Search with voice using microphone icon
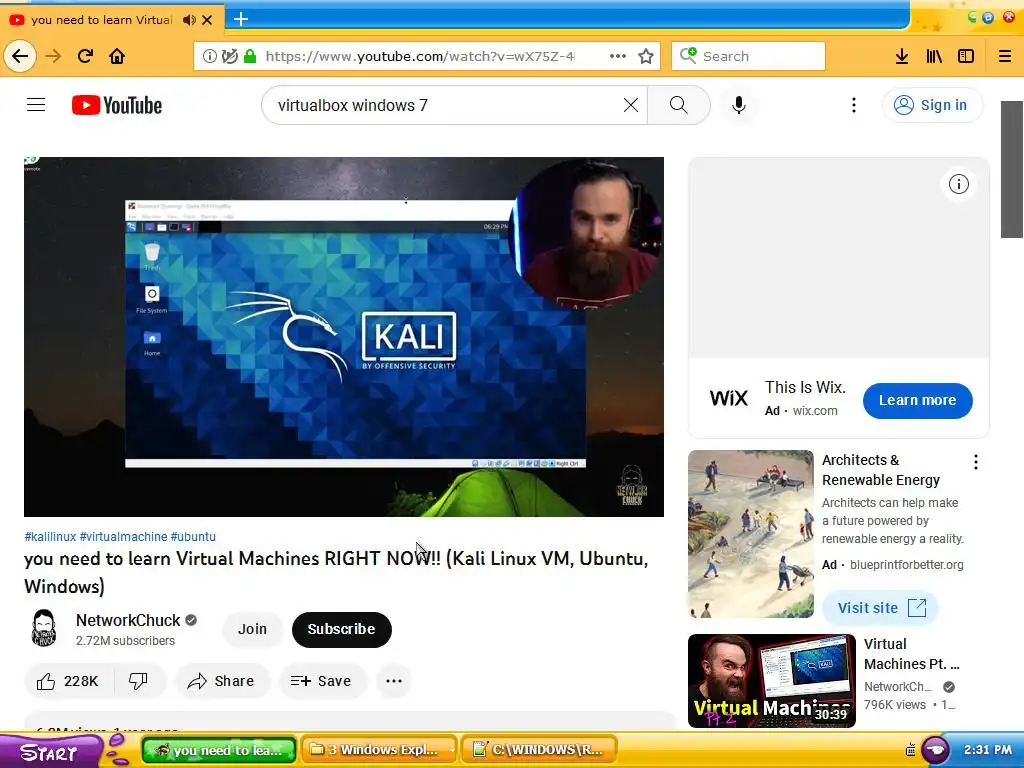This screenshot has width=1024, height=768. (x=739, y=105)
